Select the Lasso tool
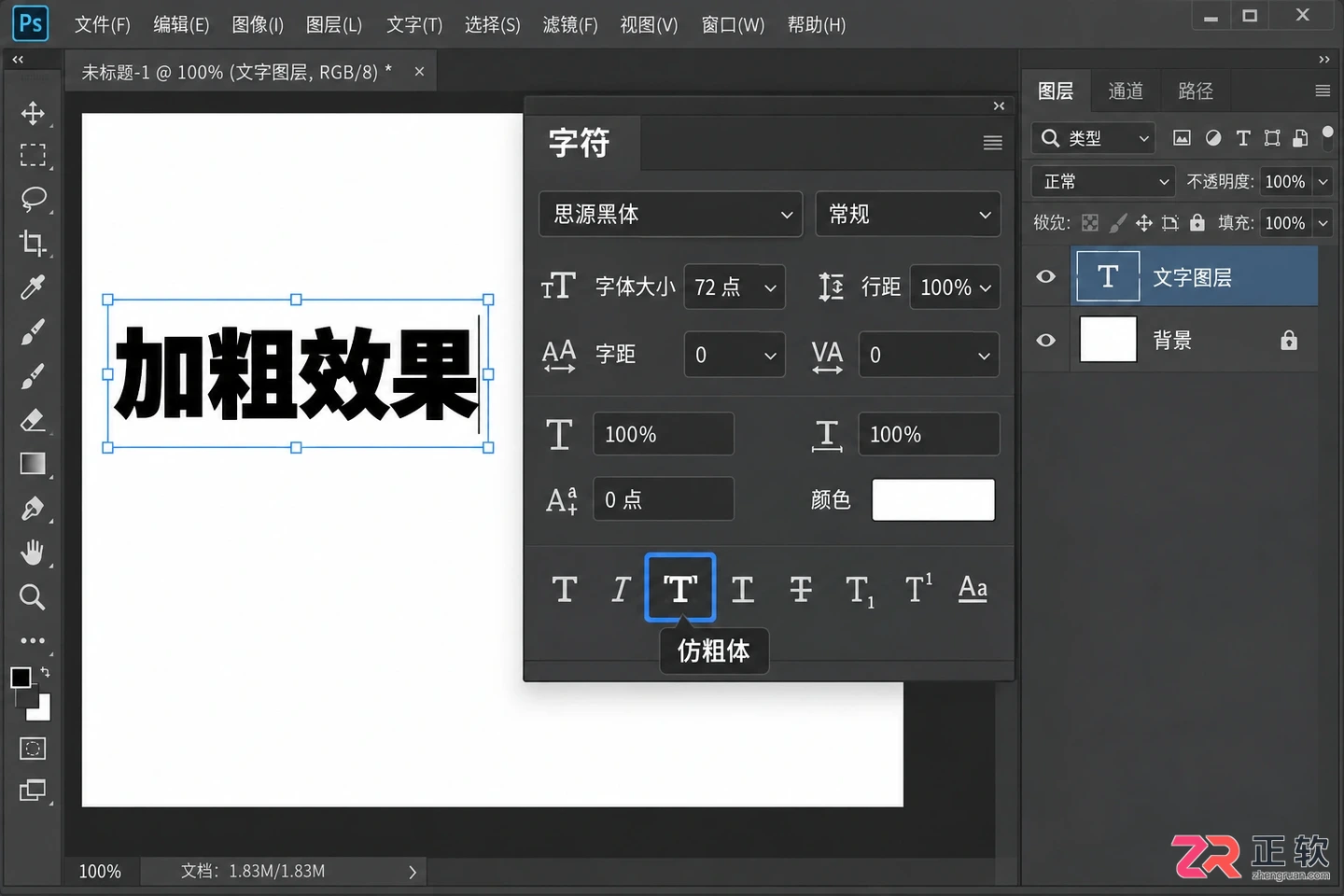The height and width of the screenshot is (896, 1344). point(33,199)
